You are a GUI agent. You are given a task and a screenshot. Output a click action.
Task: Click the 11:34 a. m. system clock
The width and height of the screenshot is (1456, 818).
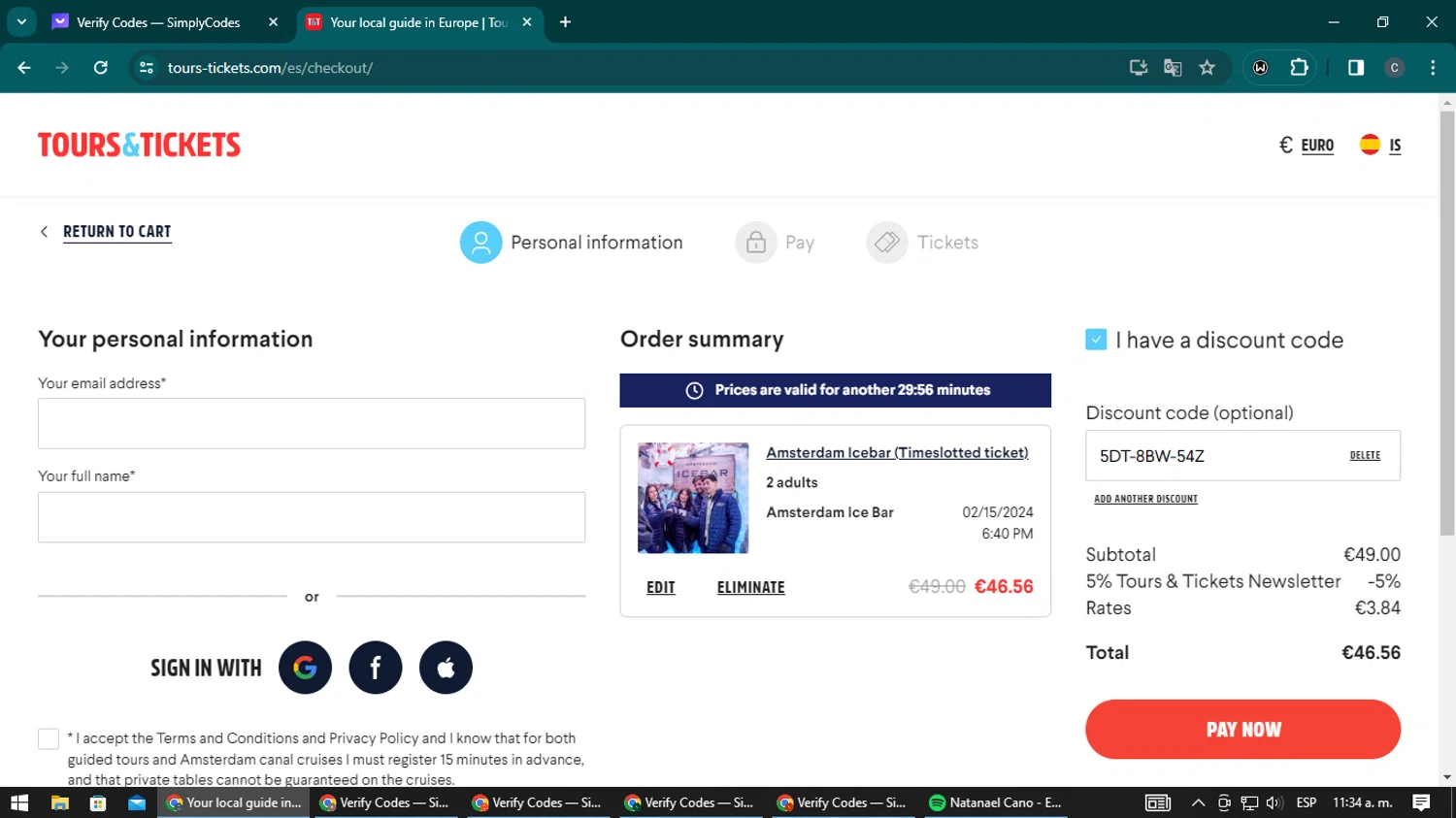pyautogui.click(x=1363, y=802)
